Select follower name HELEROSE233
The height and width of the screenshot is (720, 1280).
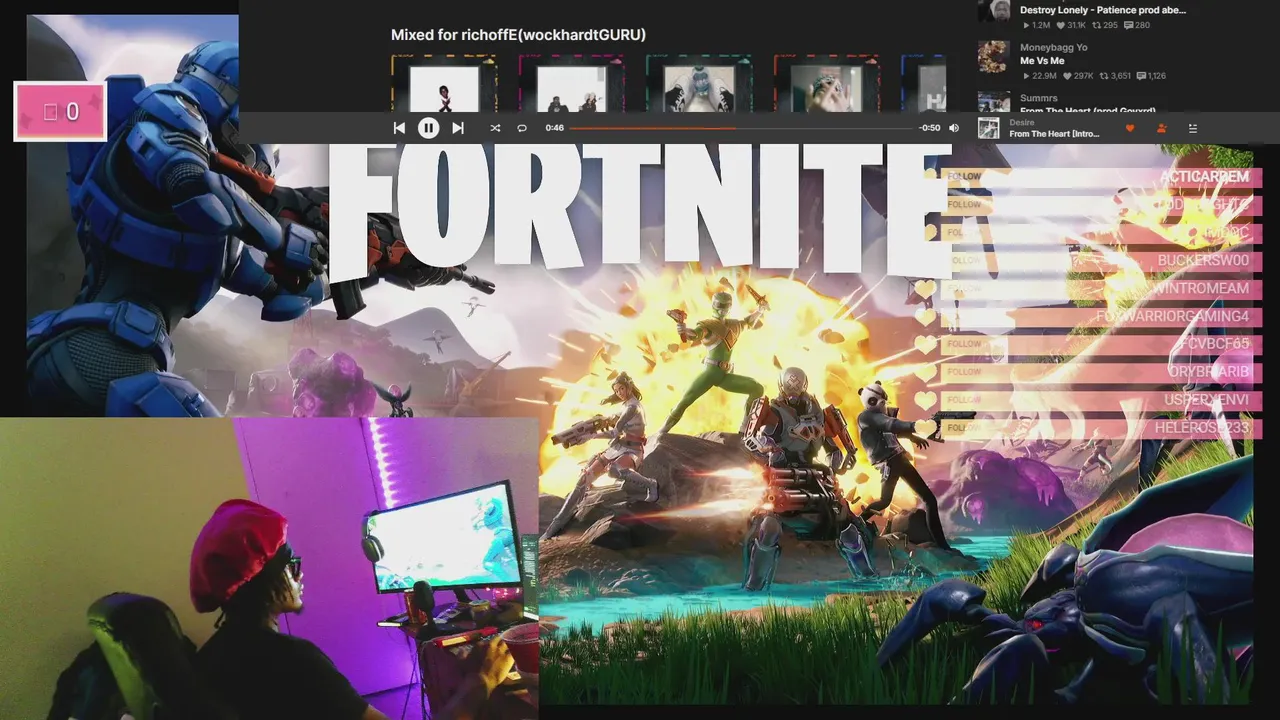pos(1202,428)
